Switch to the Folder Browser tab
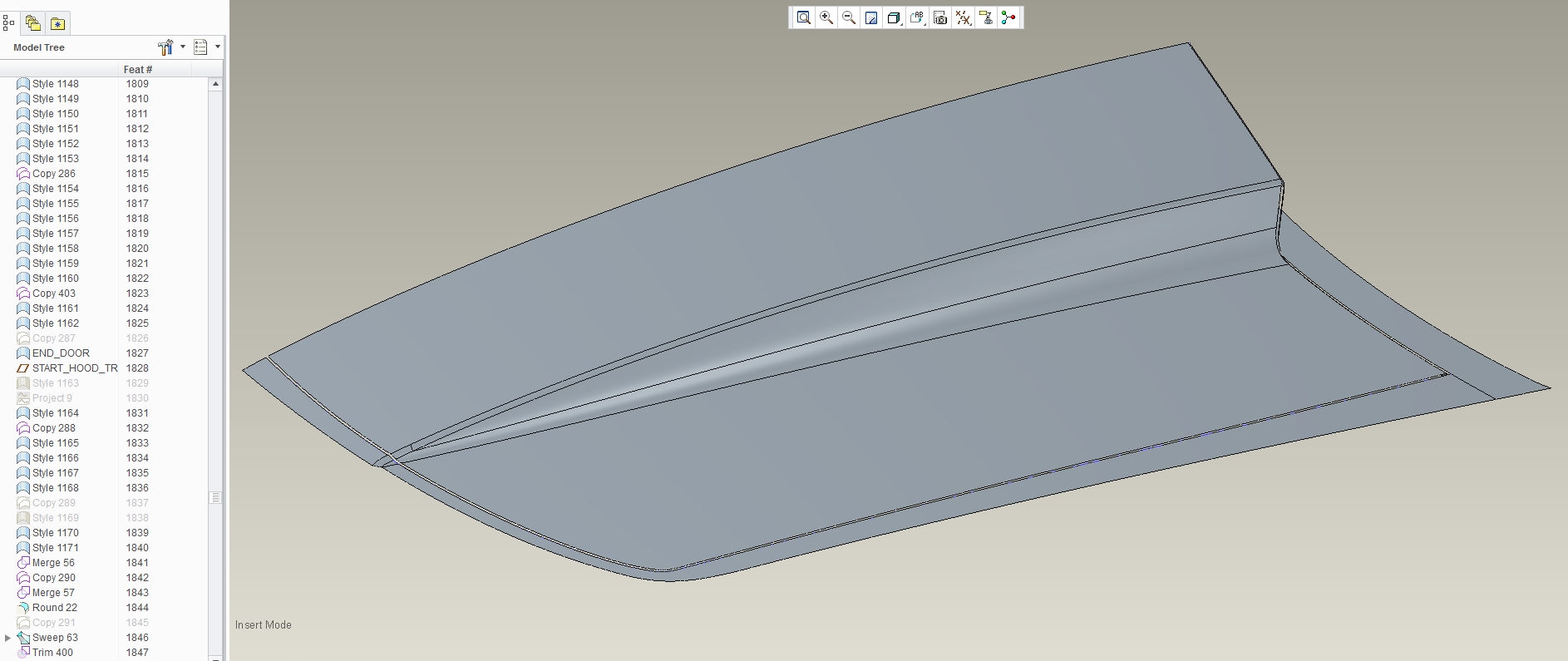 (33, 23)
